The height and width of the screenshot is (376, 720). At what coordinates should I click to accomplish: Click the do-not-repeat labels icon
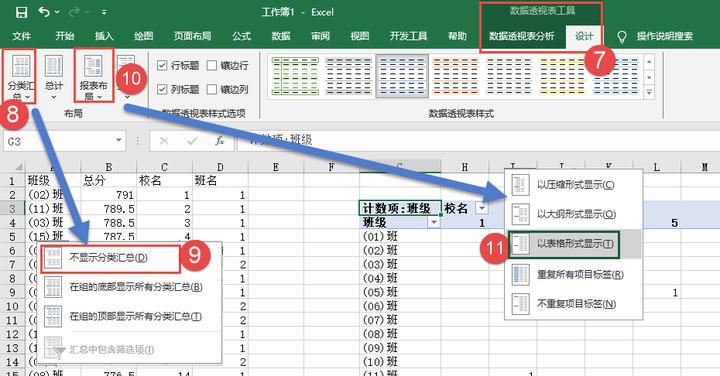[520, 304]
